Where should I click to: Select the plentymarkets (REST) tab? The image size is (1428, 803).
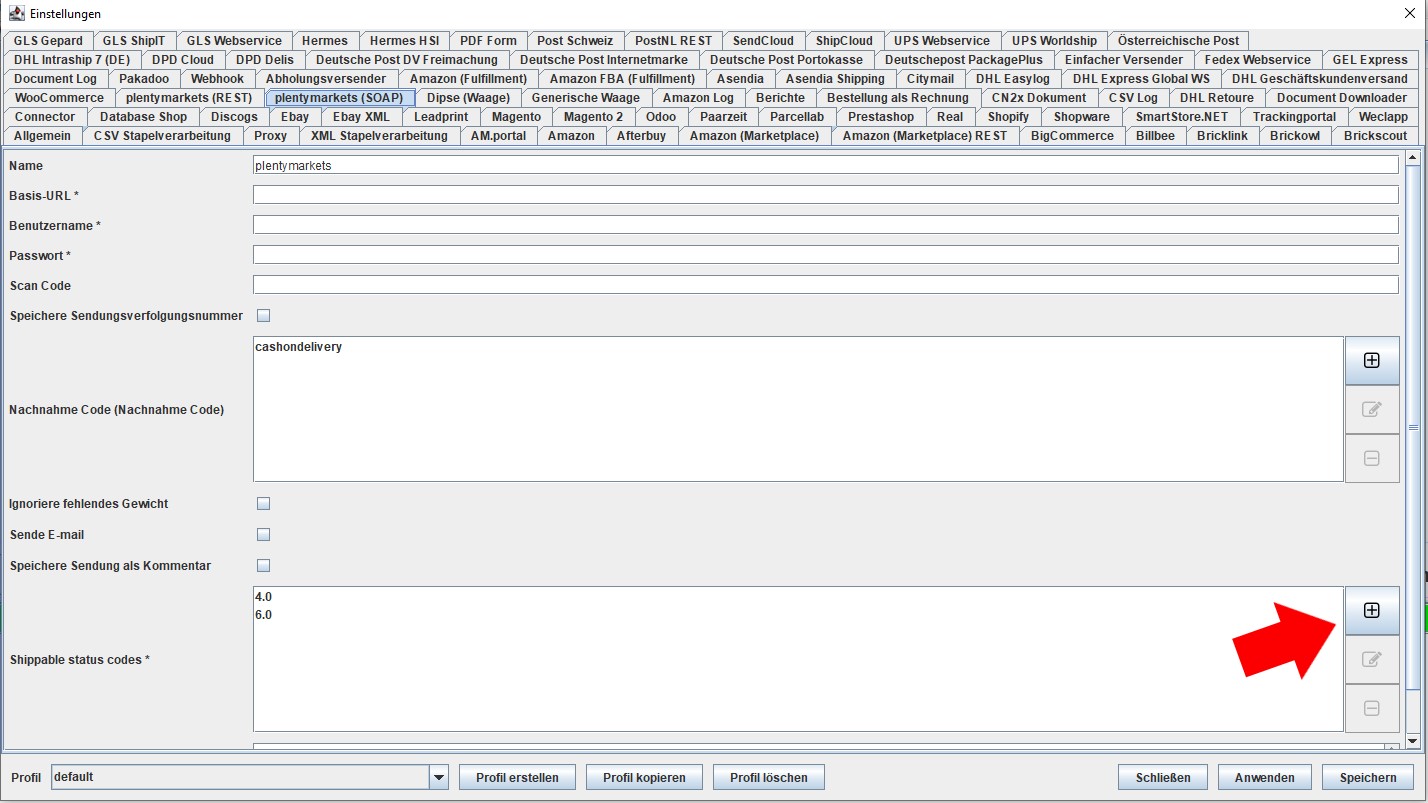tap(189, 98)
